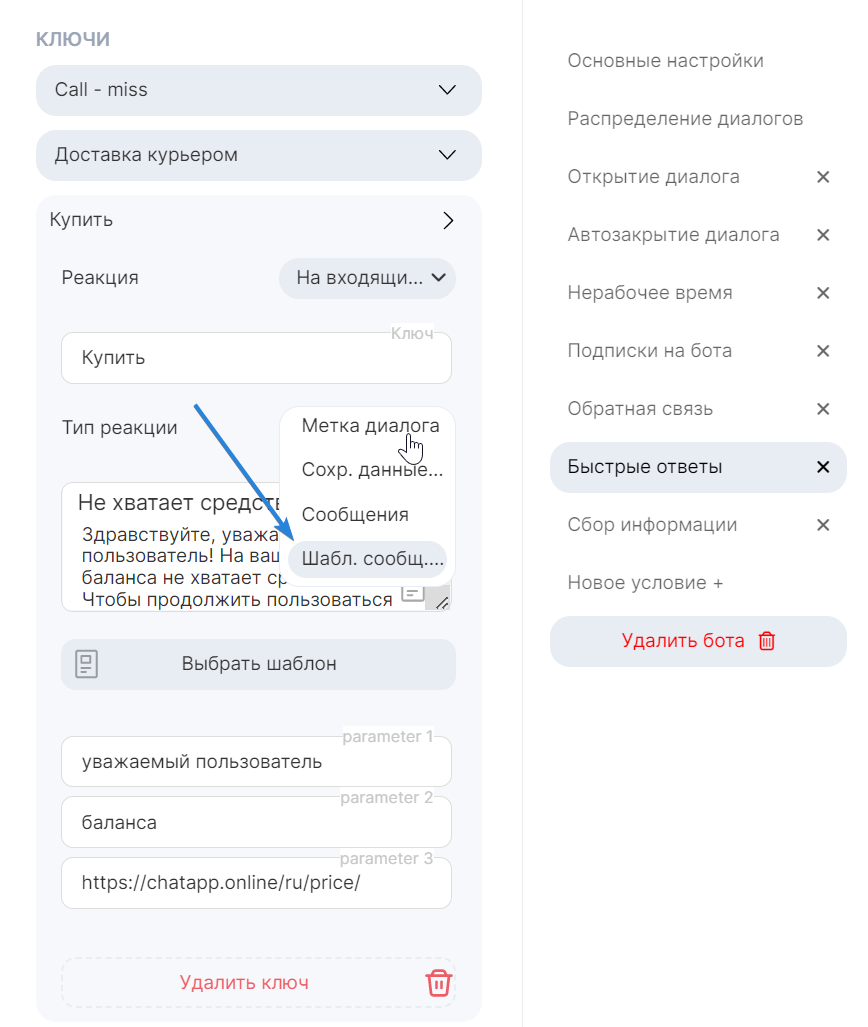868x1027 pixels.
Task: Click the X next to Обратная связь
Action: point(823,409)
